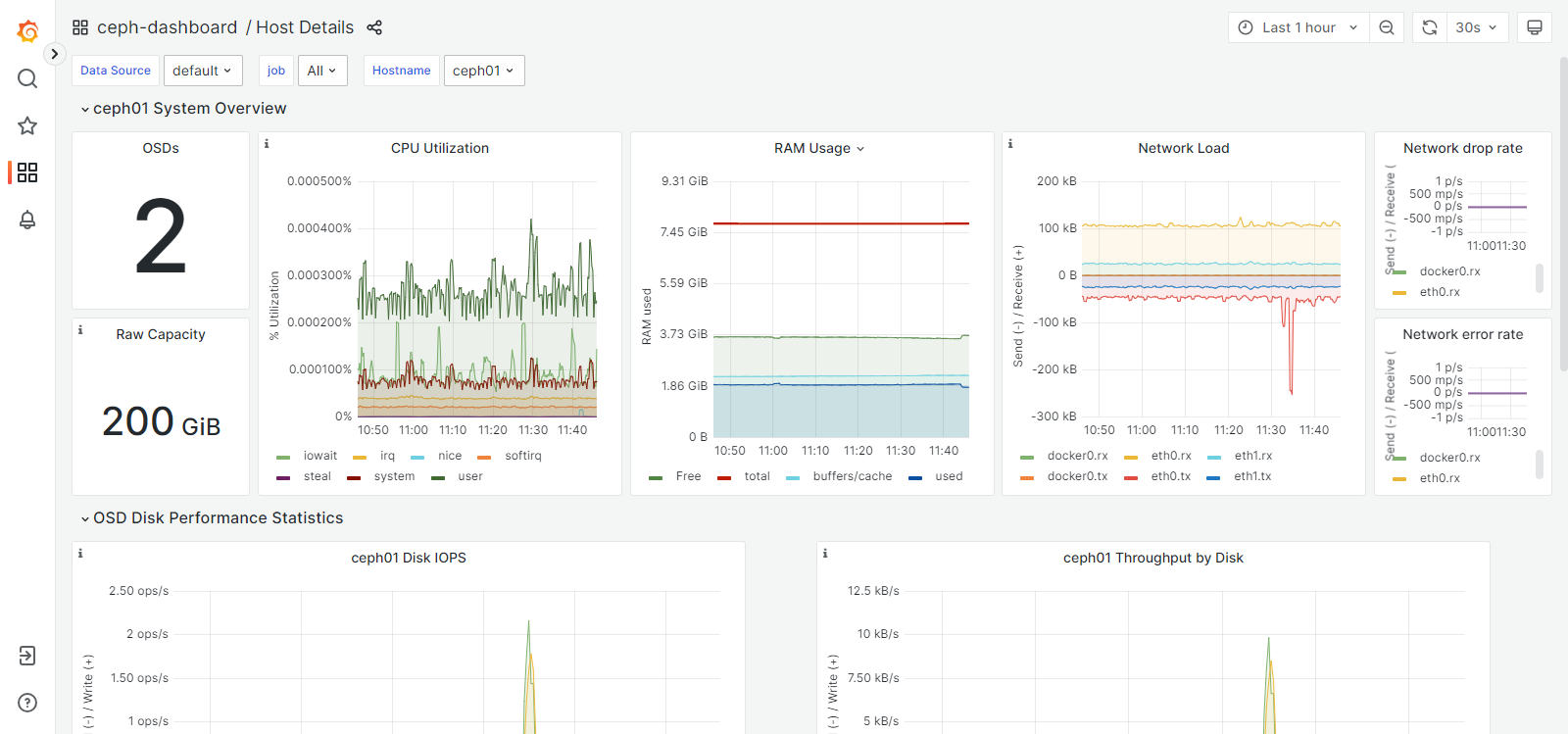1568x734 pixels.
Task: Toggle eth1.rx series in Network Load legend
Action: 1252,456
